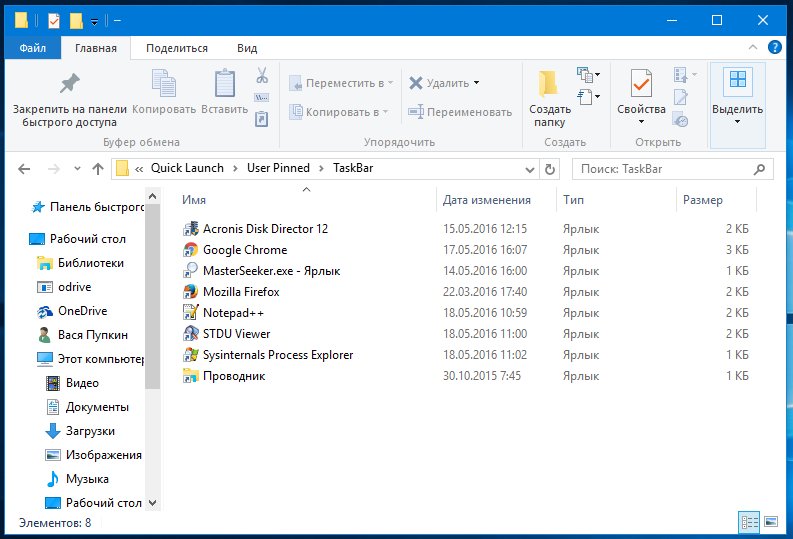Open the Файл tab
This screenshot has height=539, width=793.
[x=33, y=48]
